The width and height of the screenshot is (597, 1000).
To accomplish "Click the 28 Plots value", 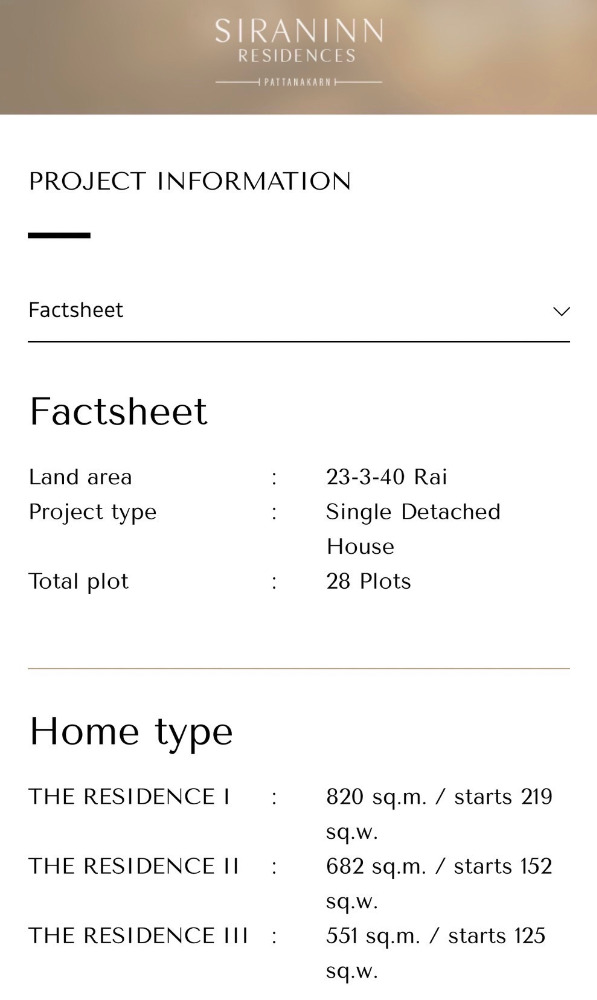I will point(369,582).
